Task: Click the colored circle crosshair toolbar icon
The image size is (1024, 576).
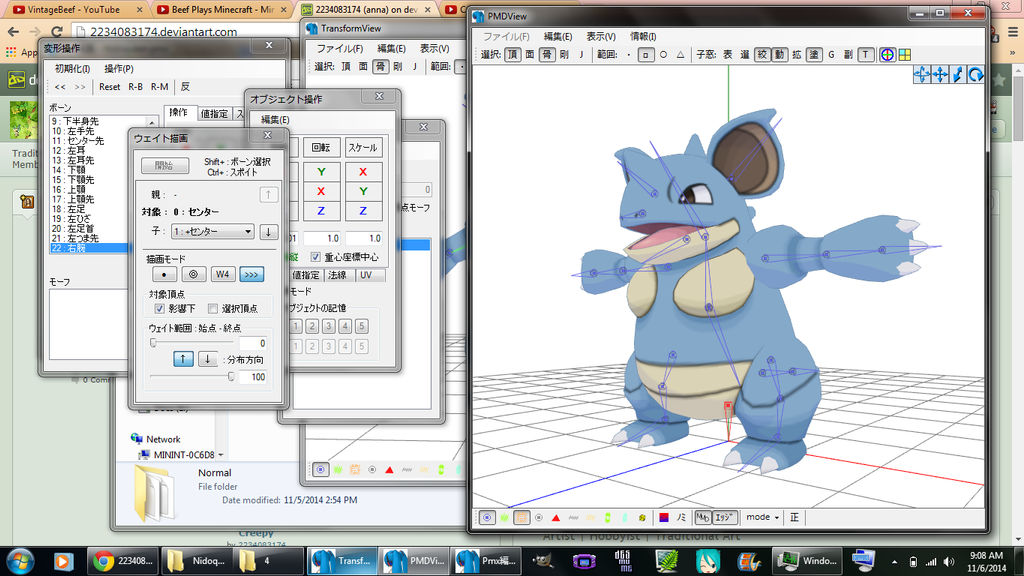Action: tap(886, 54)
